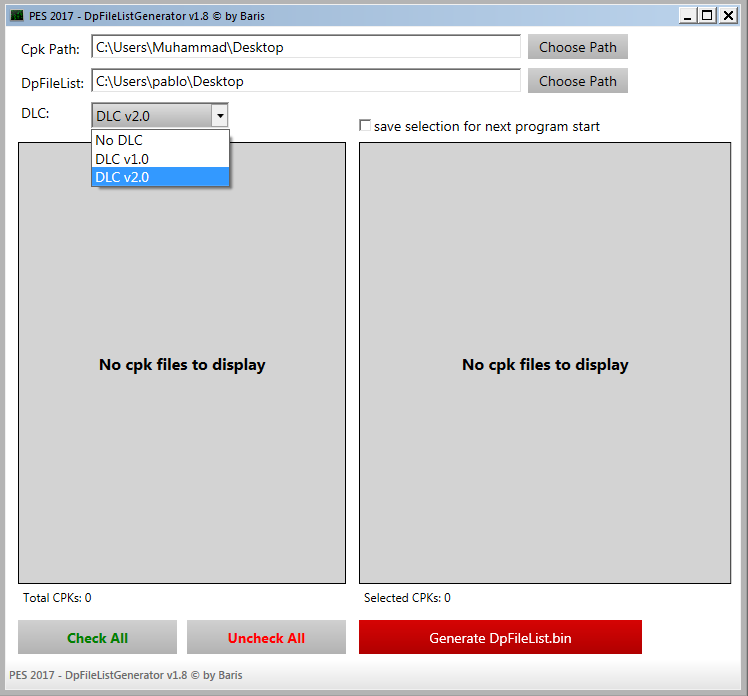Collapse the DLC dropdown using its arrow
Screen dimensions: 748x696
[220, 115]
